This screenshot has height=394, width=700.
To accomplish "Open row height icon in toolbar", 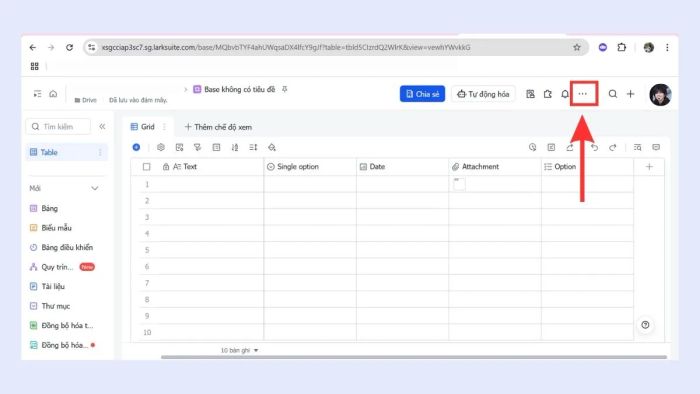I will point(253,147).
